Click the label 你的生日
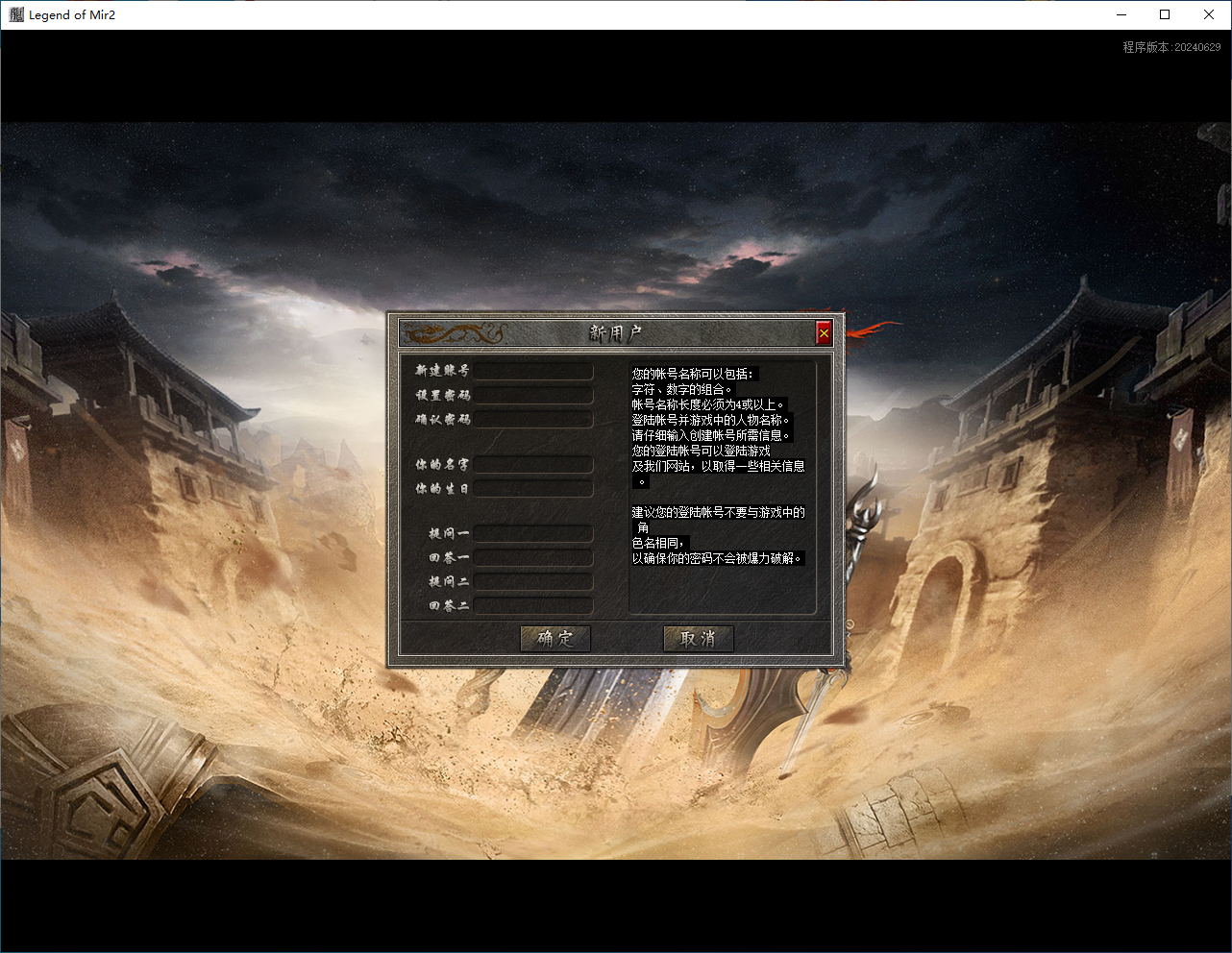This screenshot has width=1232, height=953. pyautogui.click(x=442, y=488)
